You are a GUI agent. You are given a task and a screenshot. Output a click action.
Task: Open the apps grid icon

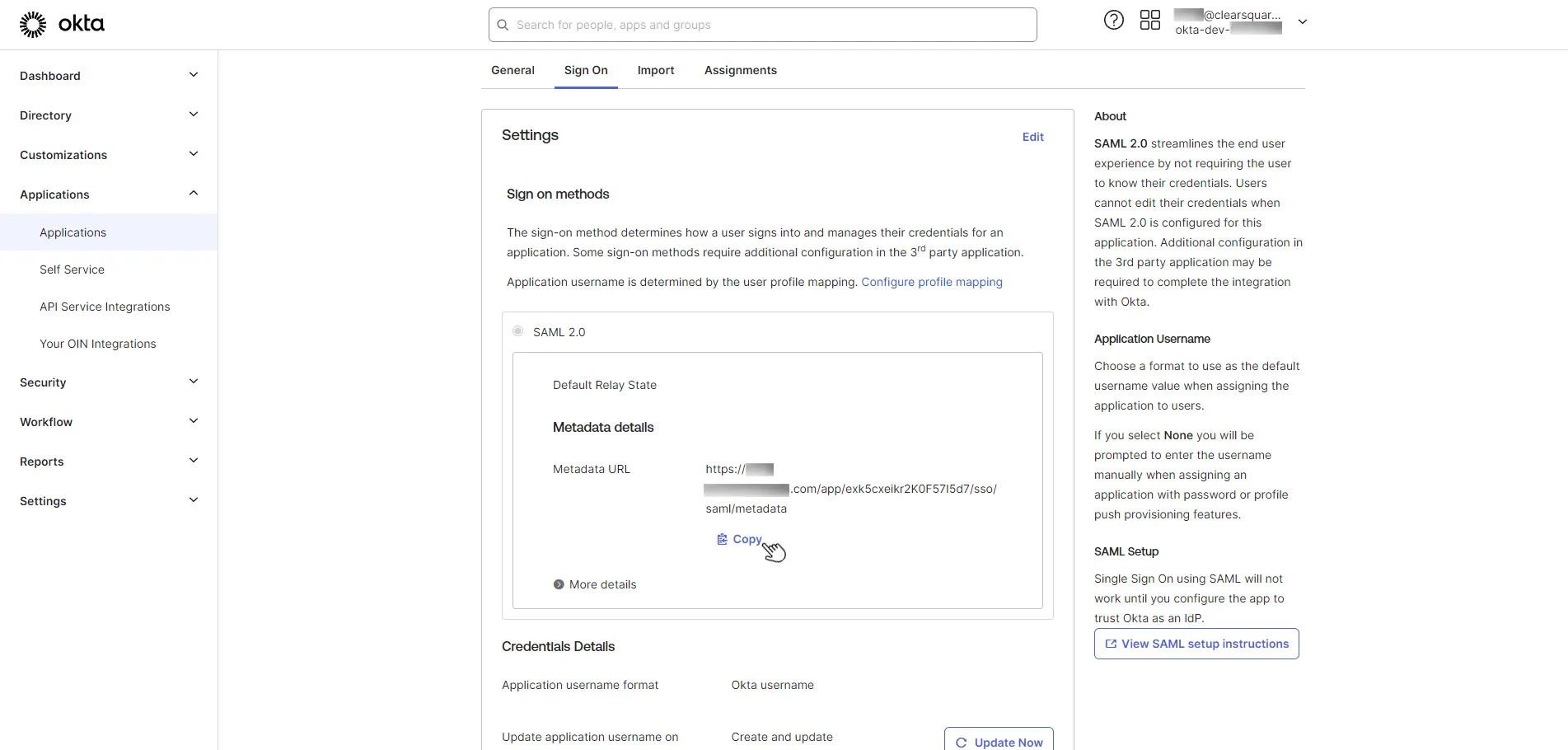[1150, 21]
